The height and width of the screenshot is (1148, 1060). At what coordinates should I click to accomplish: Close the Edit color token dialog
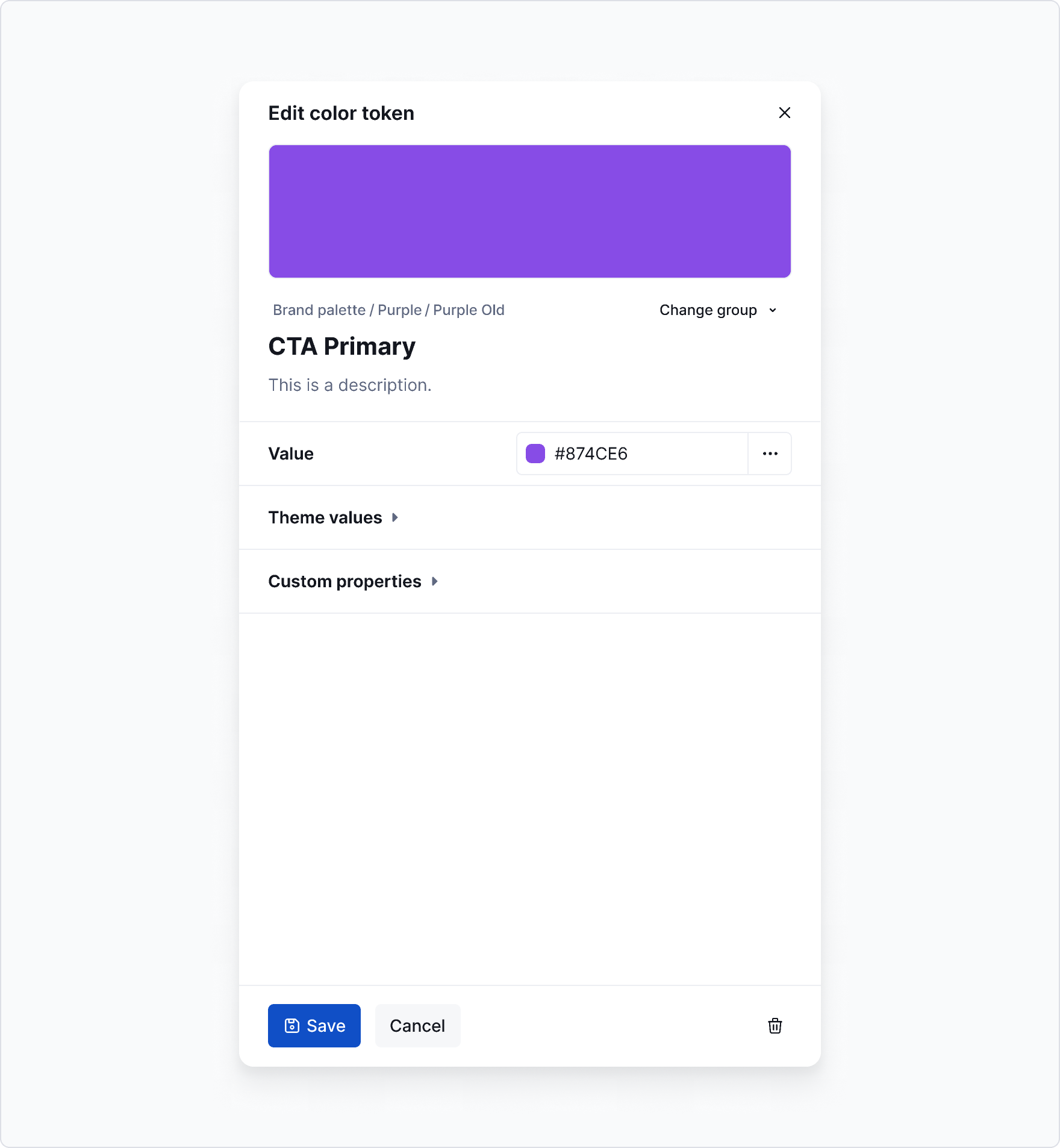pos(785,113)
